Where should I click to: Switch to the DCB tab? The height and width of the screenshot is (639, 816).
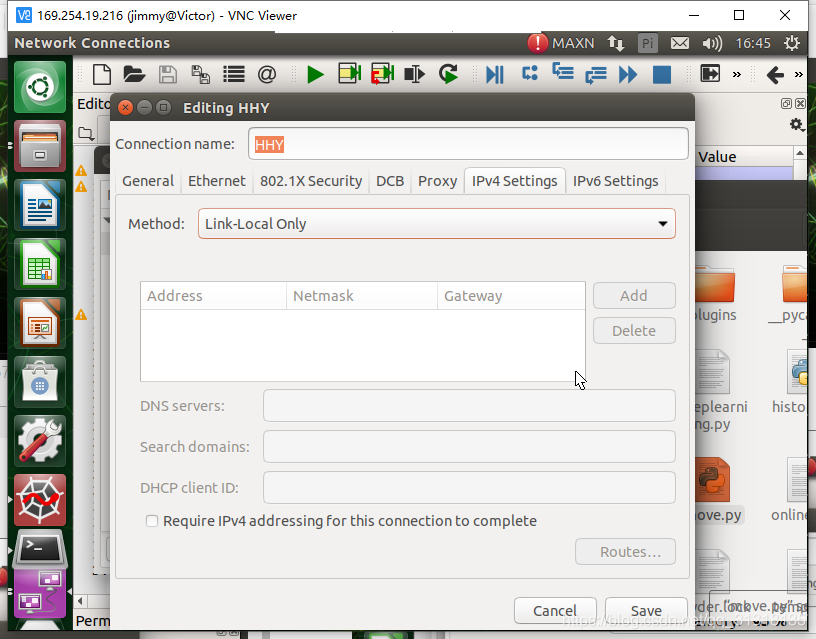click(390, 181)
